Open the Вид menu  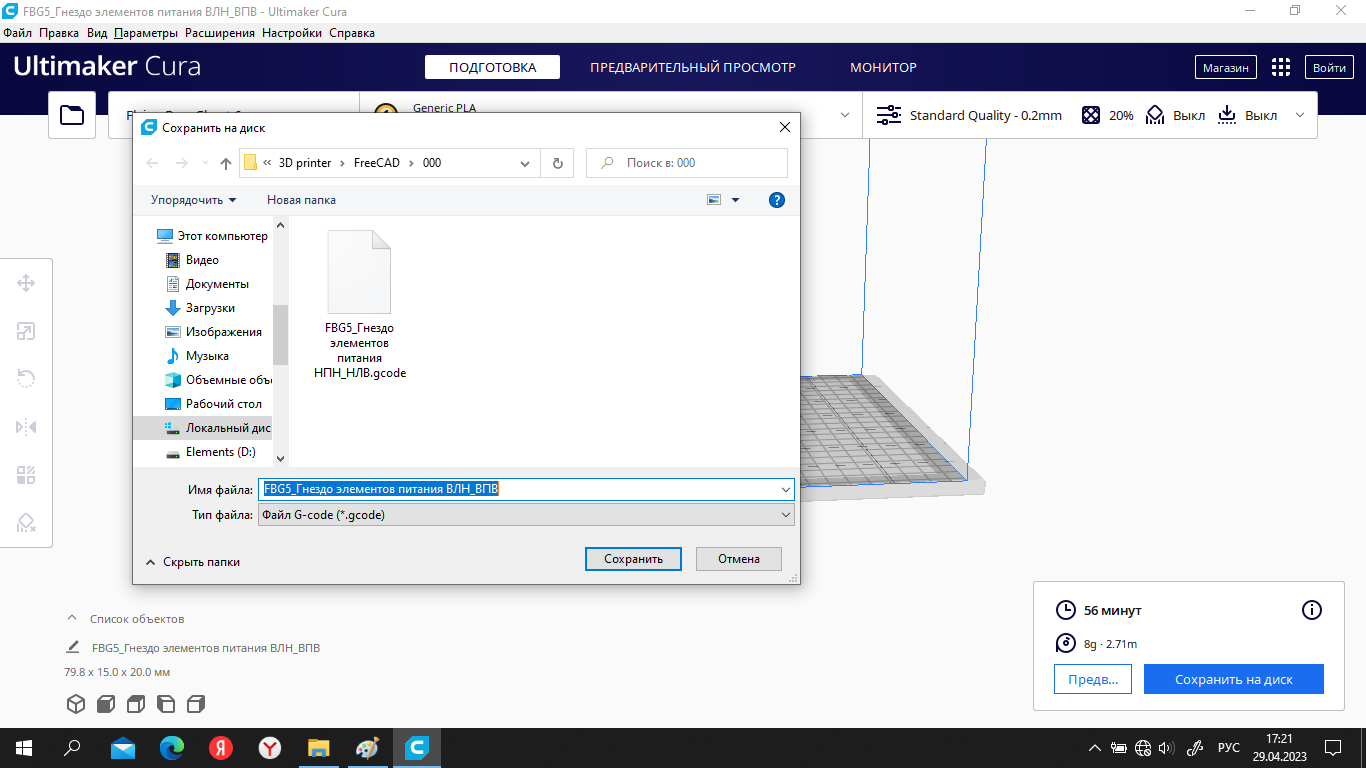[x=97, y=33]
